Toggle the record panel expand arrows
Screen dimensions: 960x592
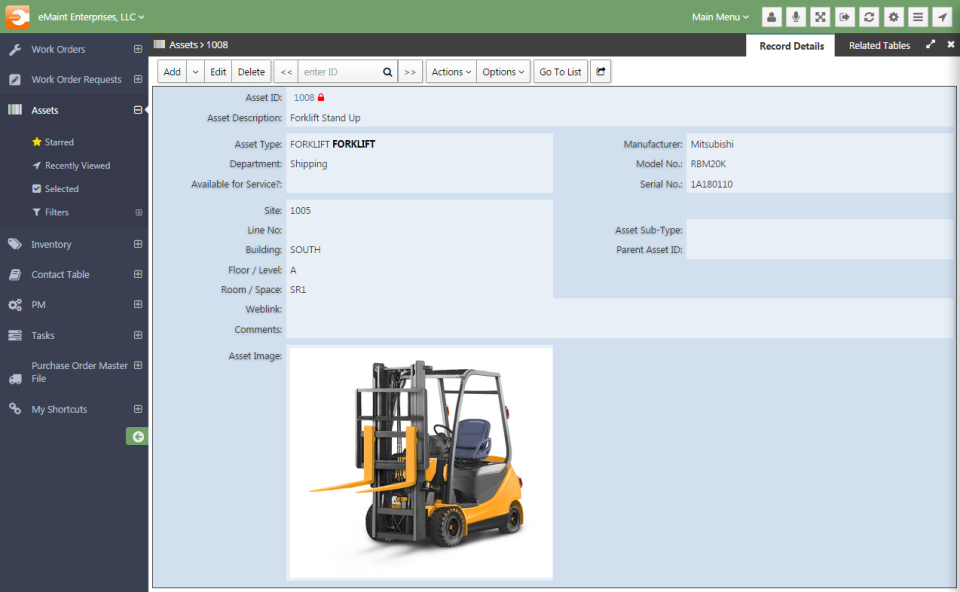(930, 44)
